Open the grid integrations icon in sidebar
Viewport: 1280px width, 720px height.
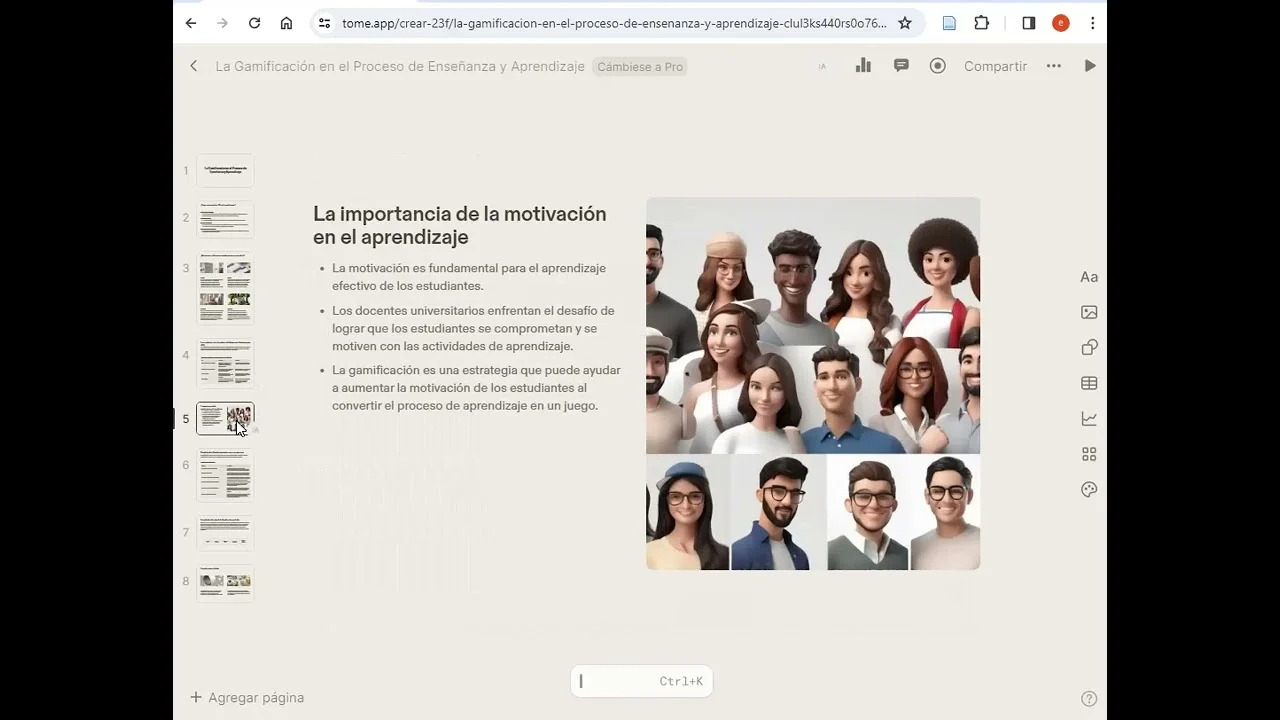click(x=1089, y=454)
